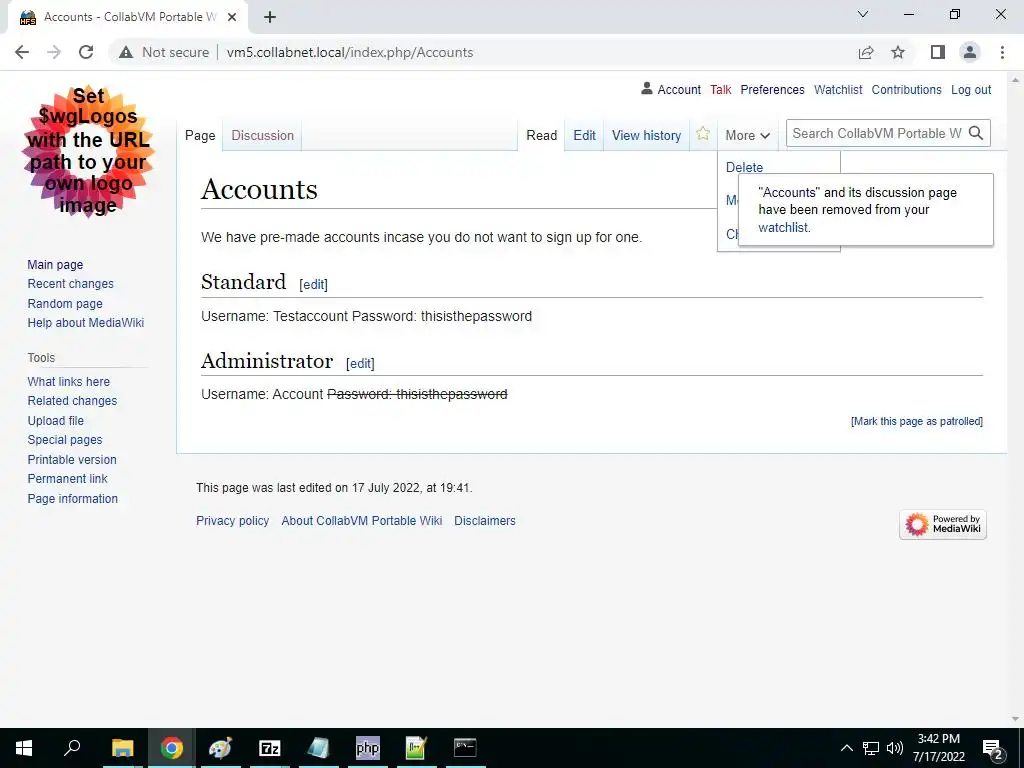Click Log out link
Screen dimensions: 1024x768
click(971, 89)
